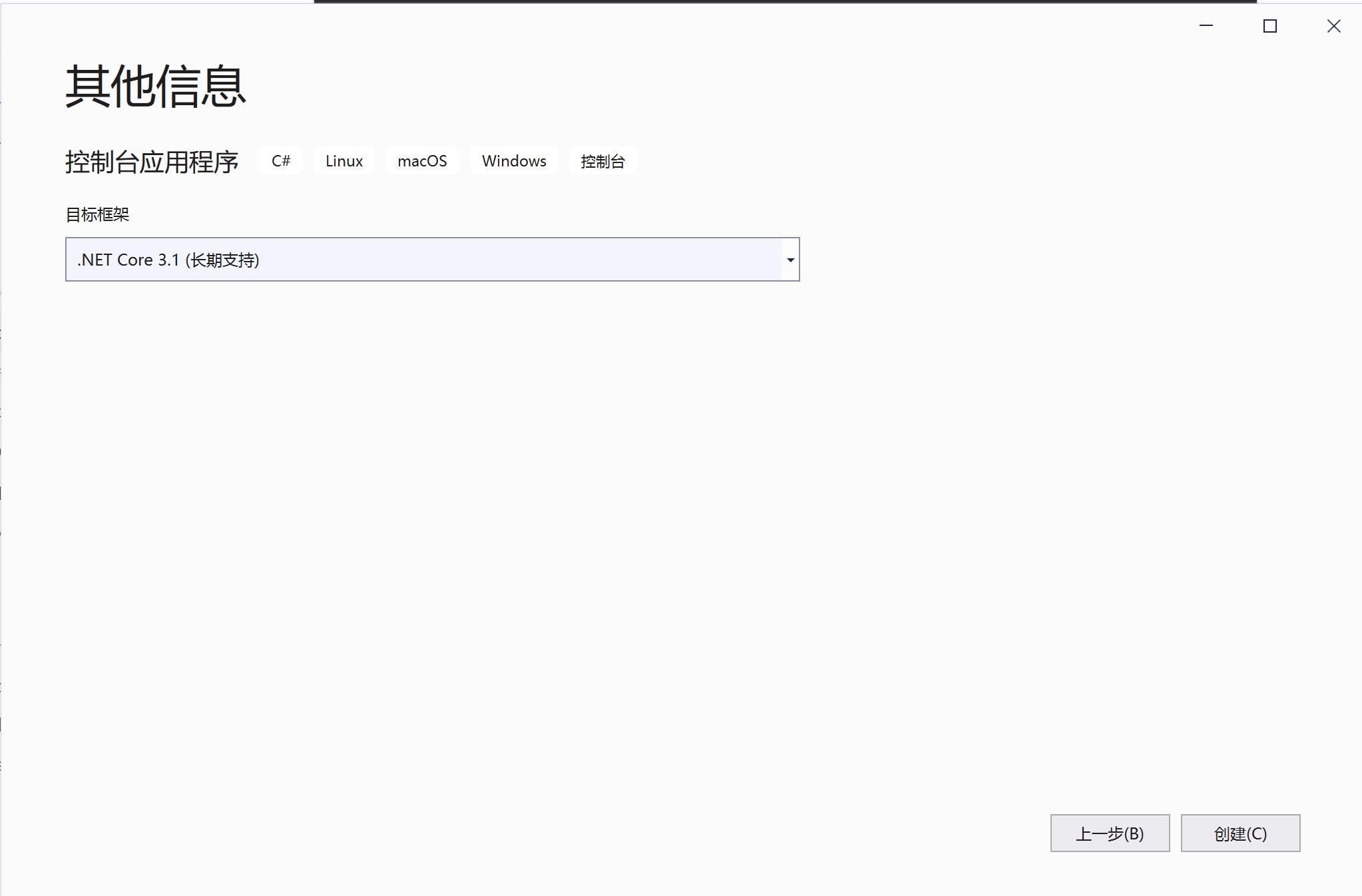Click the 控制台应用程序 template name text
The width and height of the screenshot is (1362, 896).
[x=152, y=162]
